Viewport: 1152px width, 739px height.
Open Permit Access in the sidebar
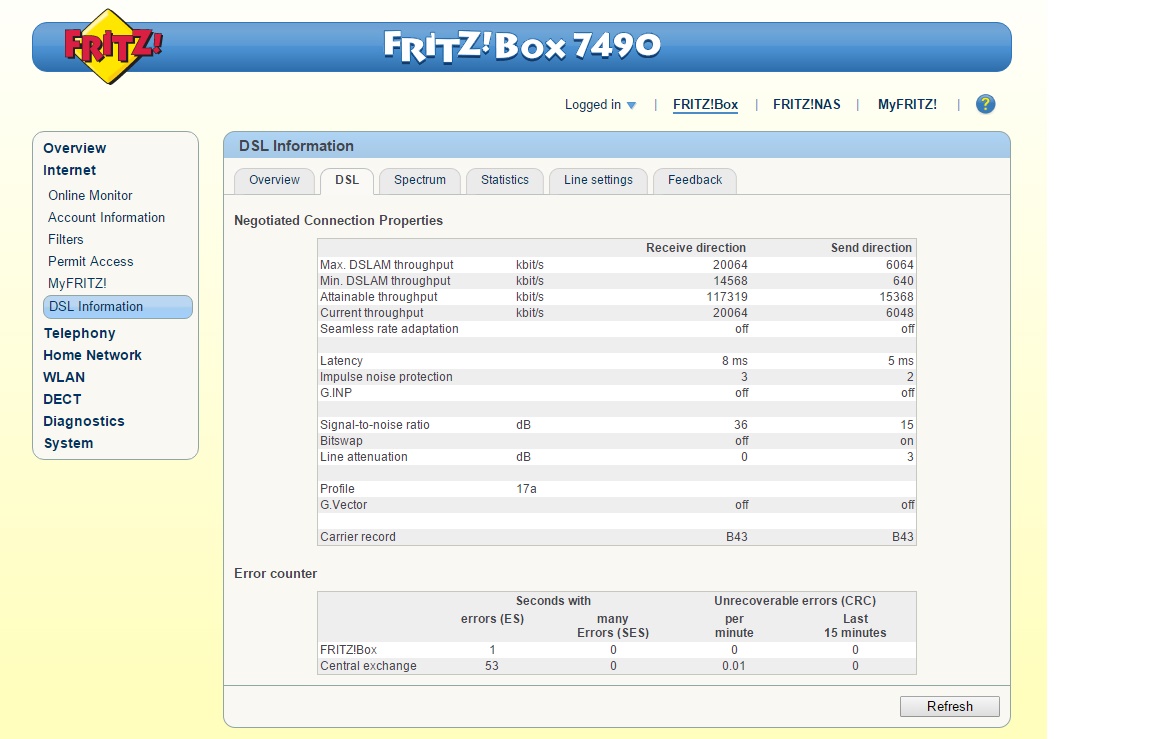coord(90,261)
